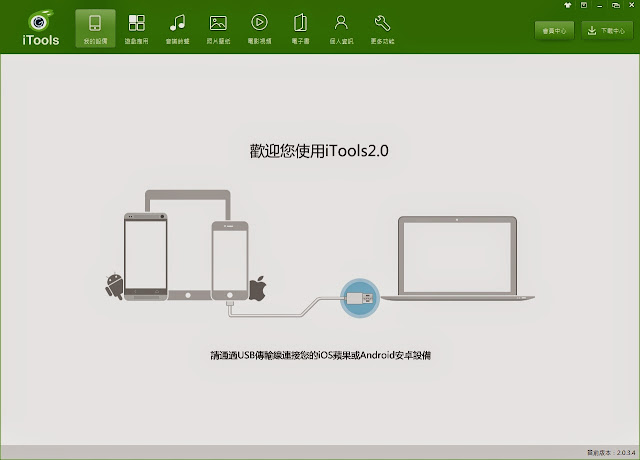The image size is (640, 460).
Task: Click the iTools eye logo
Action: click(40, 27)
